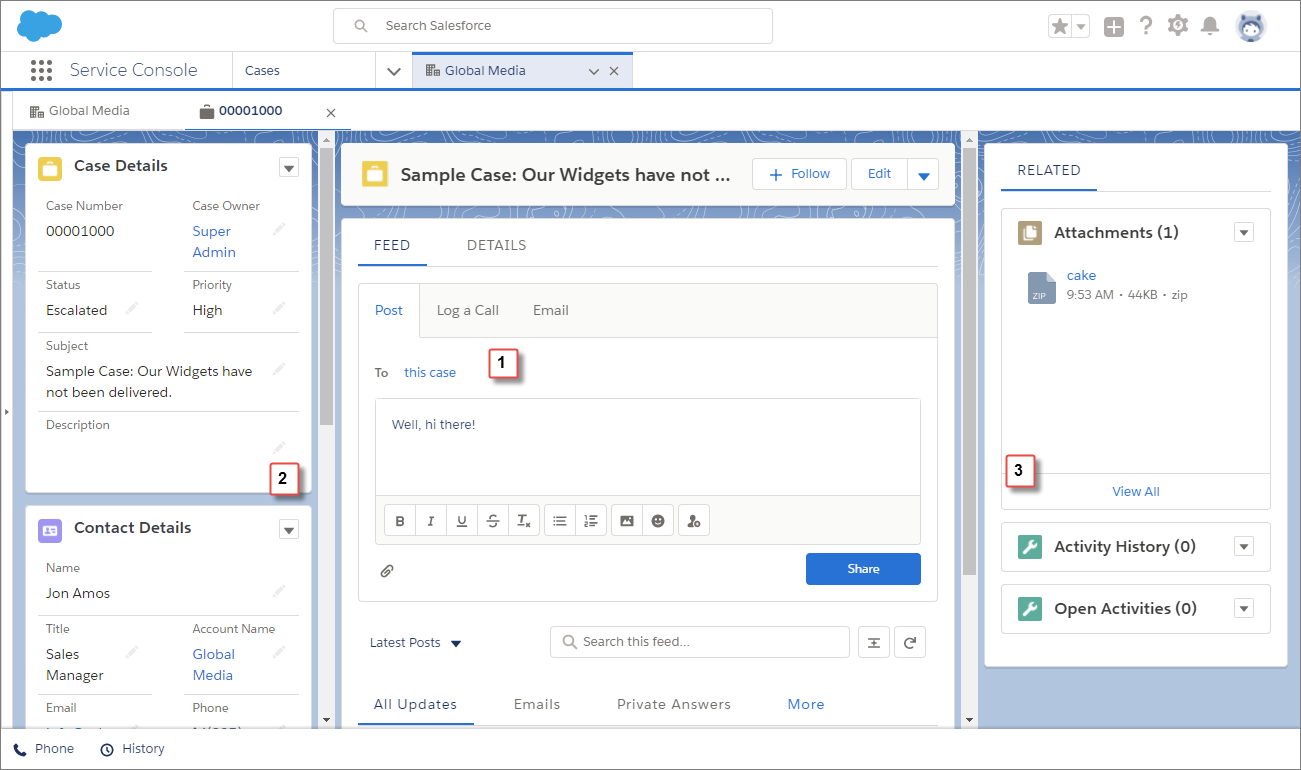Edit the Priority field pencil icon
1301x770 pixels.
click(279, 308)
